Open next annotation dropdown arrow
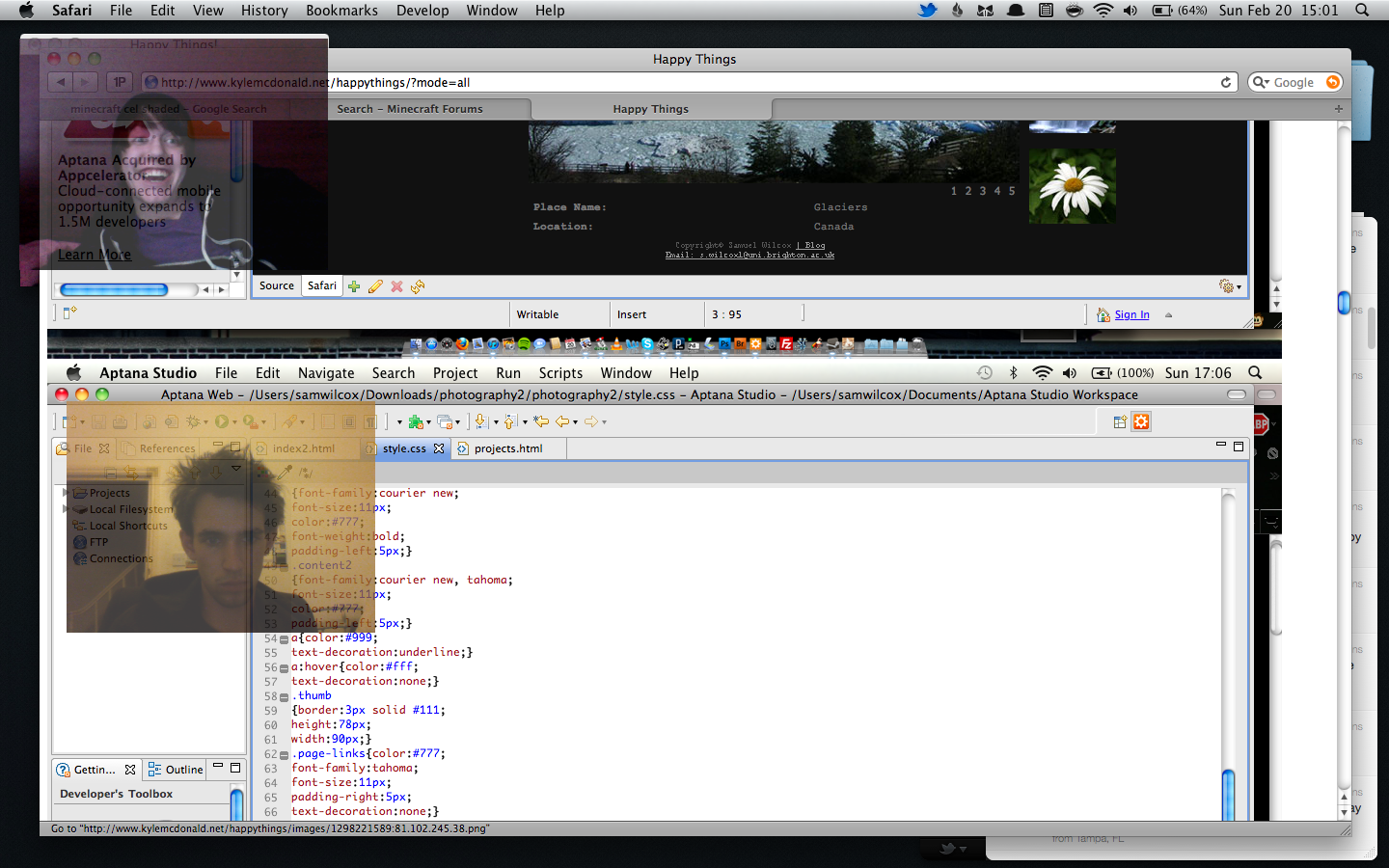Image resolution: width=1389 pixels, height=868 pixels. 496,422
